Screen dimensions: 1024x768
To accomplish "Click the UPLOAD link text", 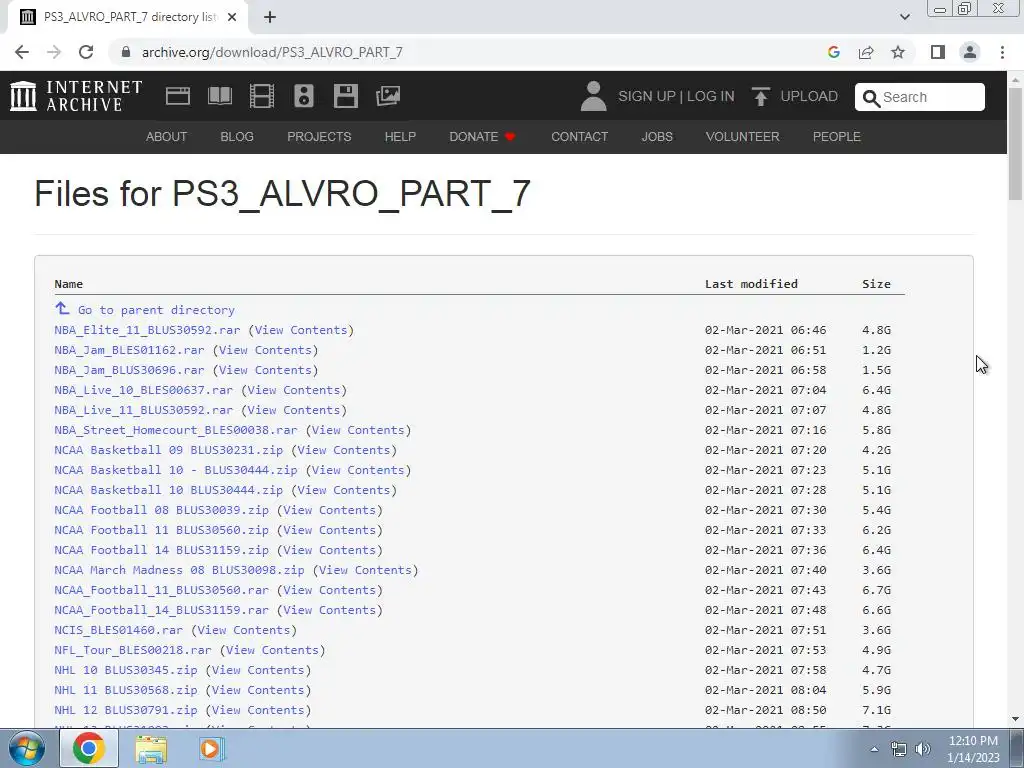I will (809, 97).
